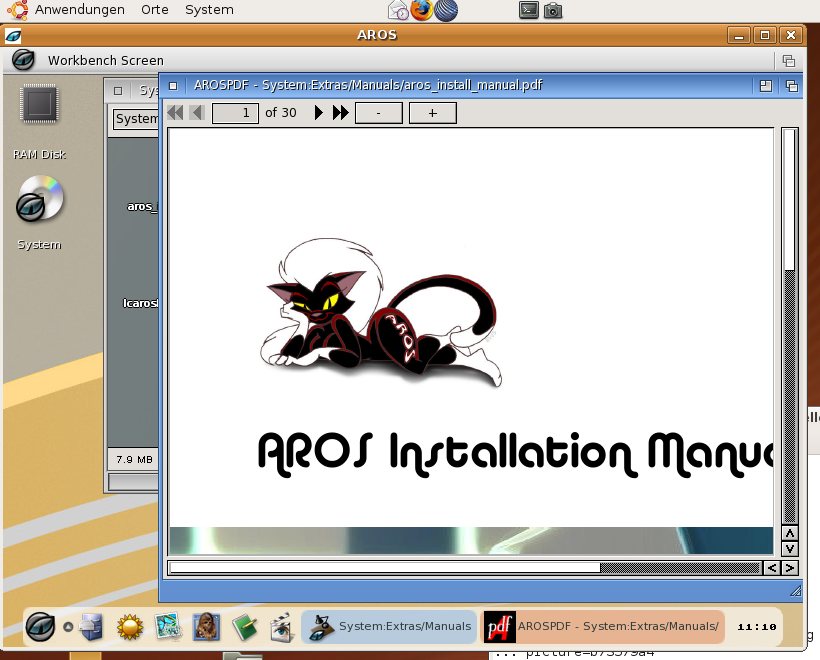
Task: Open the System menu in the top panel
Action: (x=210, y=10)
